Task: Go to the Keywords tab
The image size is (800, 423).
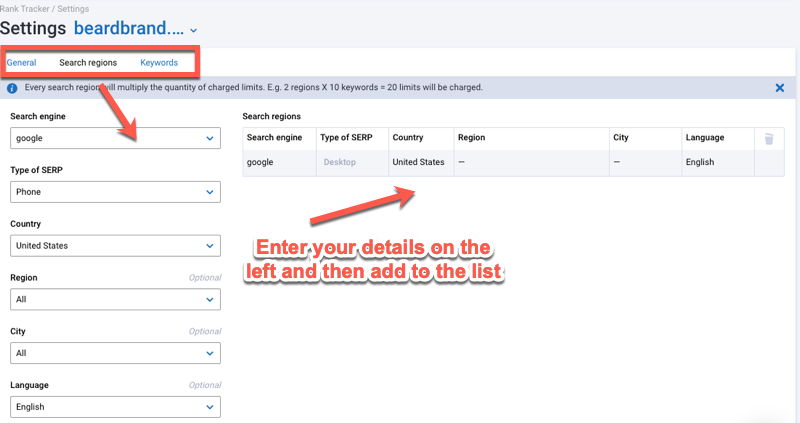Action: pos(159,63)
